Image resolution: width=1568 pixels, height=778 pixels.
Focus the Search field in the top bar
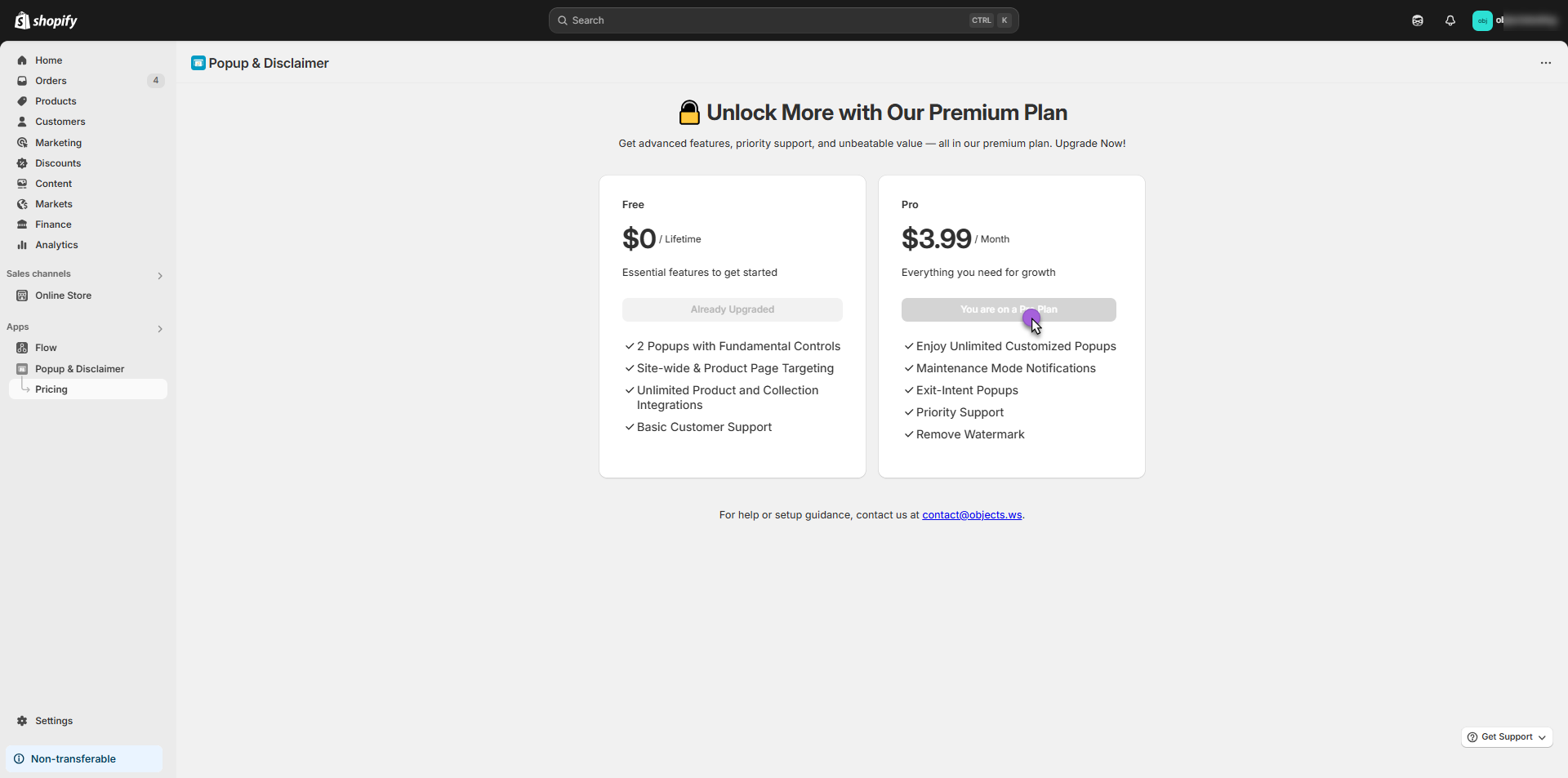pyautogui.click(x=784, y=20)
